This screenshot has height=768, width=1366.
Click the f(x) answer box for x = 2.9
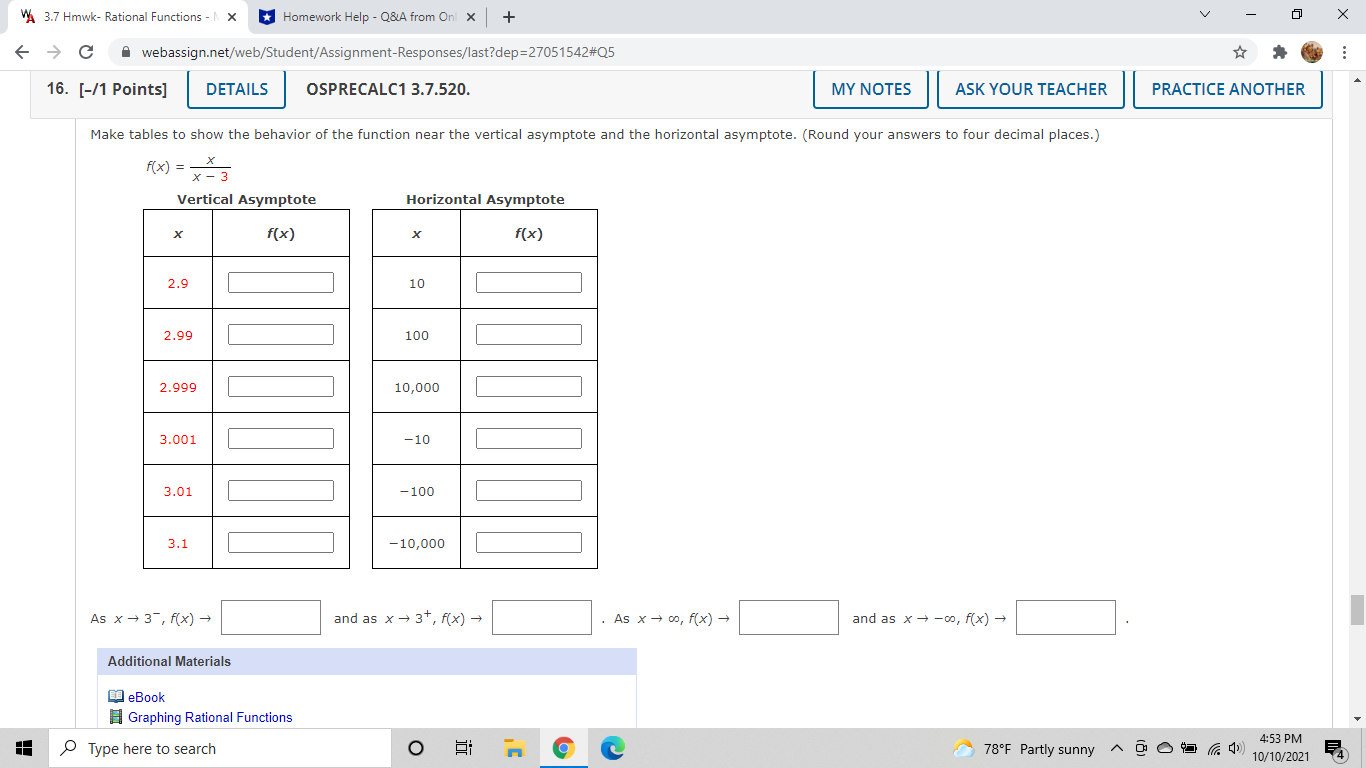coord(280,281)
